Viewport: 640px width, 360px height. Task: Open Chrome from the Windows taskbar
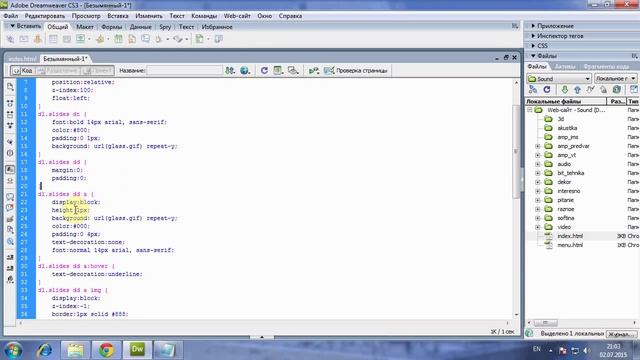click(106, 350)
